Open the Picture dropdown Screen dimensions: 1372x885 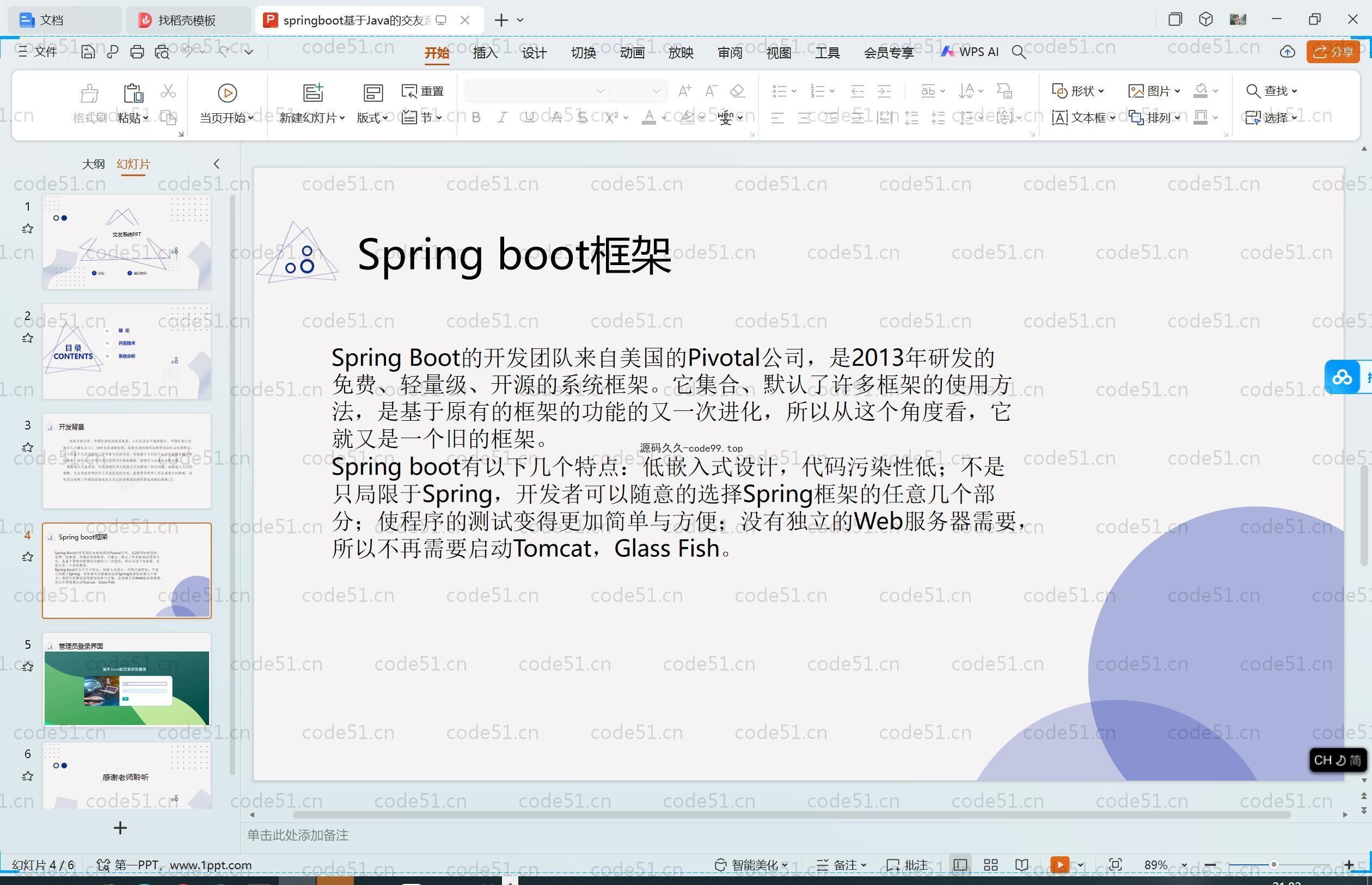[1154, 91]
